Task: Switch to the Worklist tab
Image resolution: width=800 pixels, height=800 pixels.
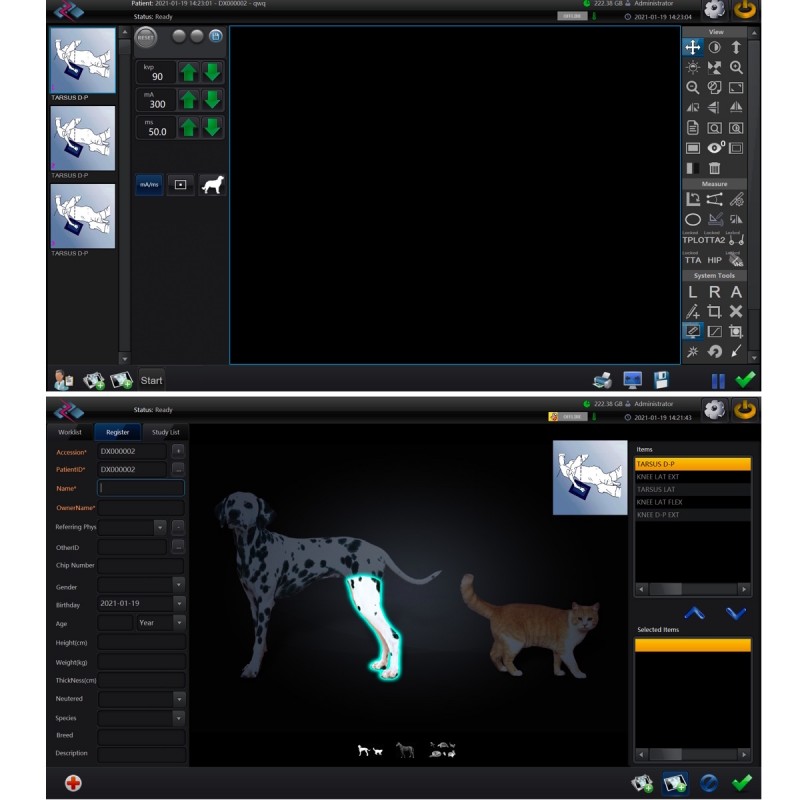Action: click(70, 432)
